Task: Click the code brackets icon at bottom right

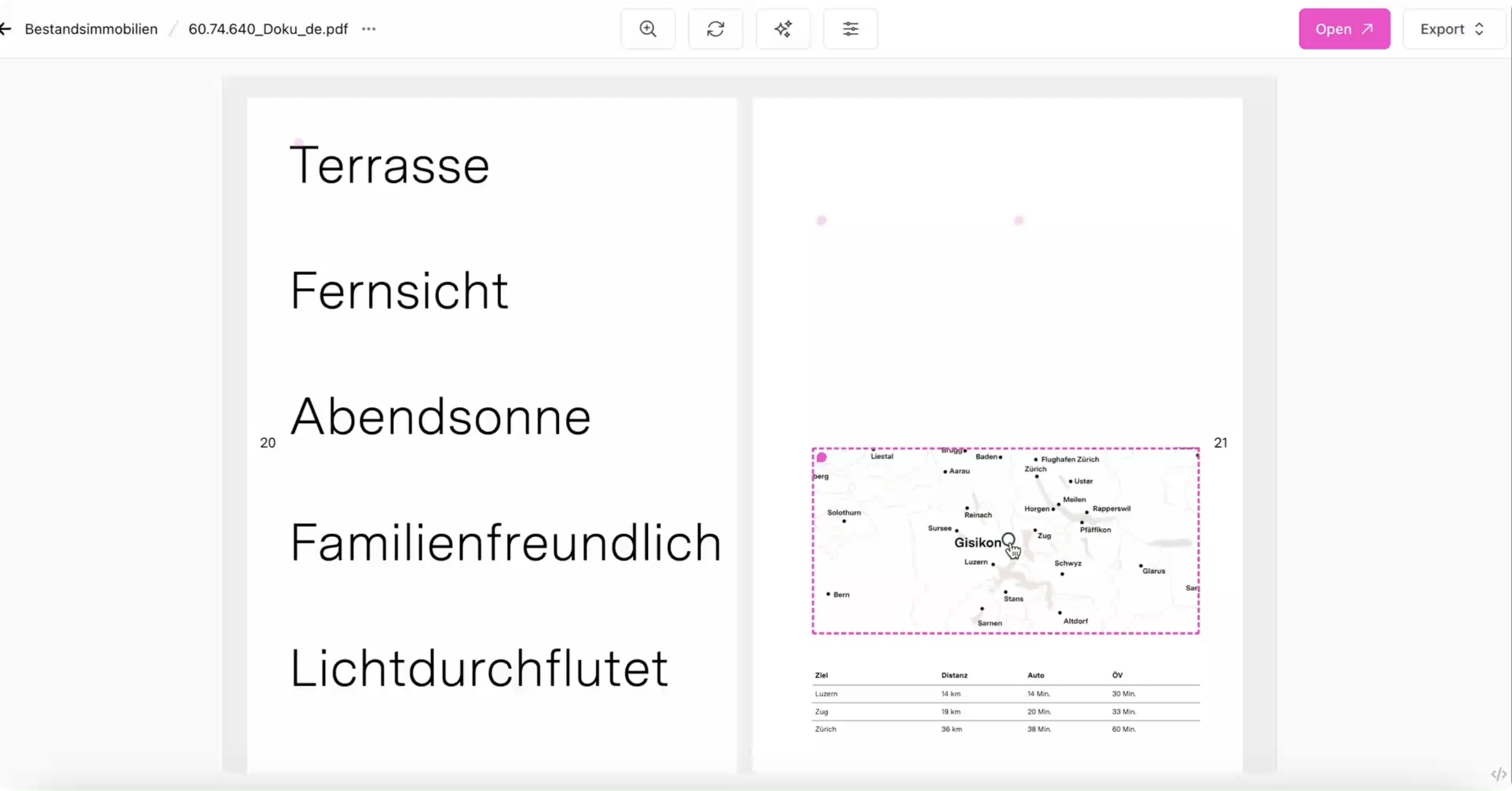Action: point(1498,774)
